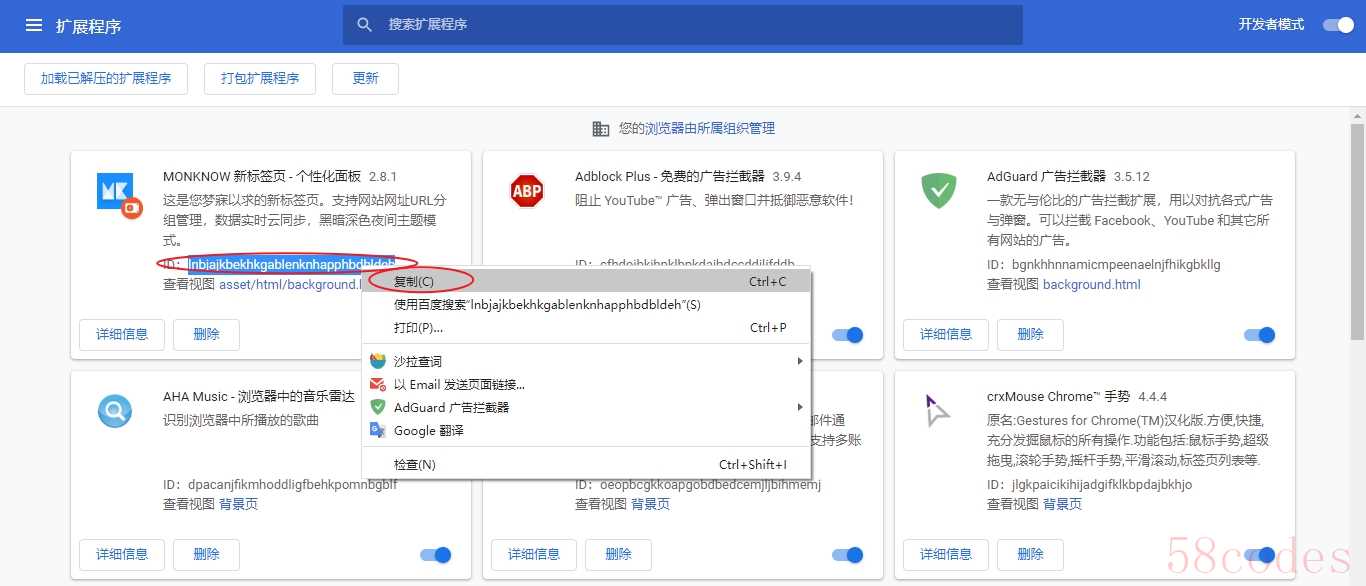Image resolution: width=1366 pixels, height=586 pixels.
Task: Click version number 3.5.12 of AdGuard
Action: (1132, 176)
